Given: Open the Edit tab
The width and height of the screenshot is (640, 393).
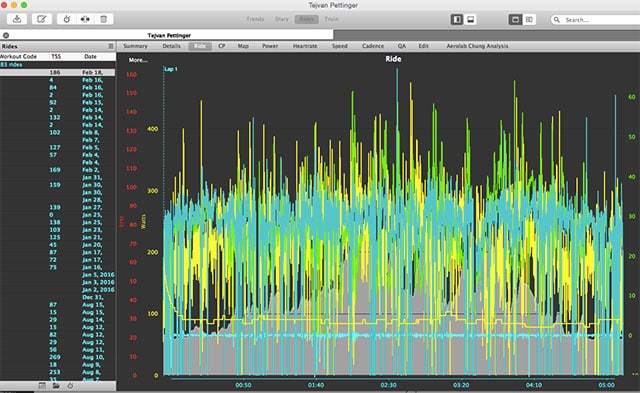Looking at the screenshot, I should click(423, 46).
